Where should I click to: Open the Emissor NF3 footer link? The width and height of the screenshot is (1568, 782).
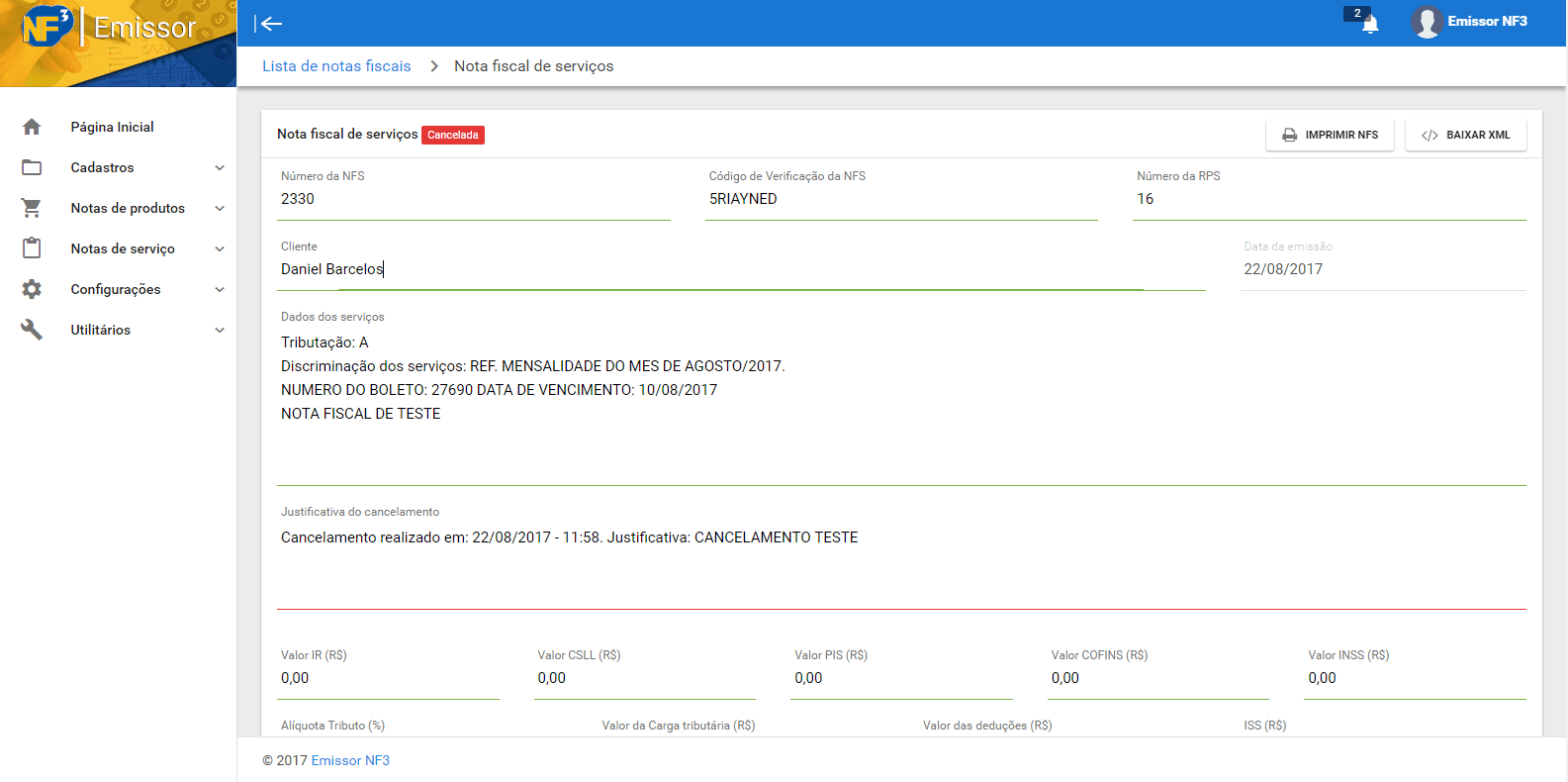(350, 760)
